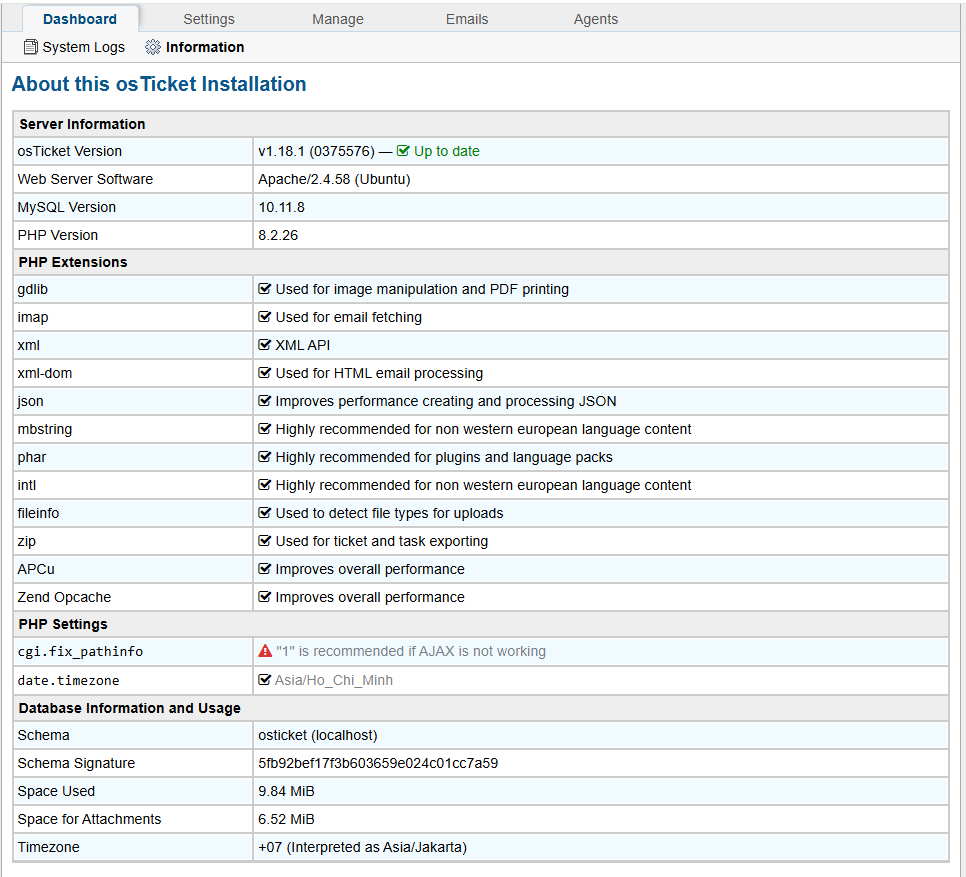This screenshot has width=966, height=877.
Task: Click the Space Used value 9.84 MiB
Action: [x=286, y=791]
